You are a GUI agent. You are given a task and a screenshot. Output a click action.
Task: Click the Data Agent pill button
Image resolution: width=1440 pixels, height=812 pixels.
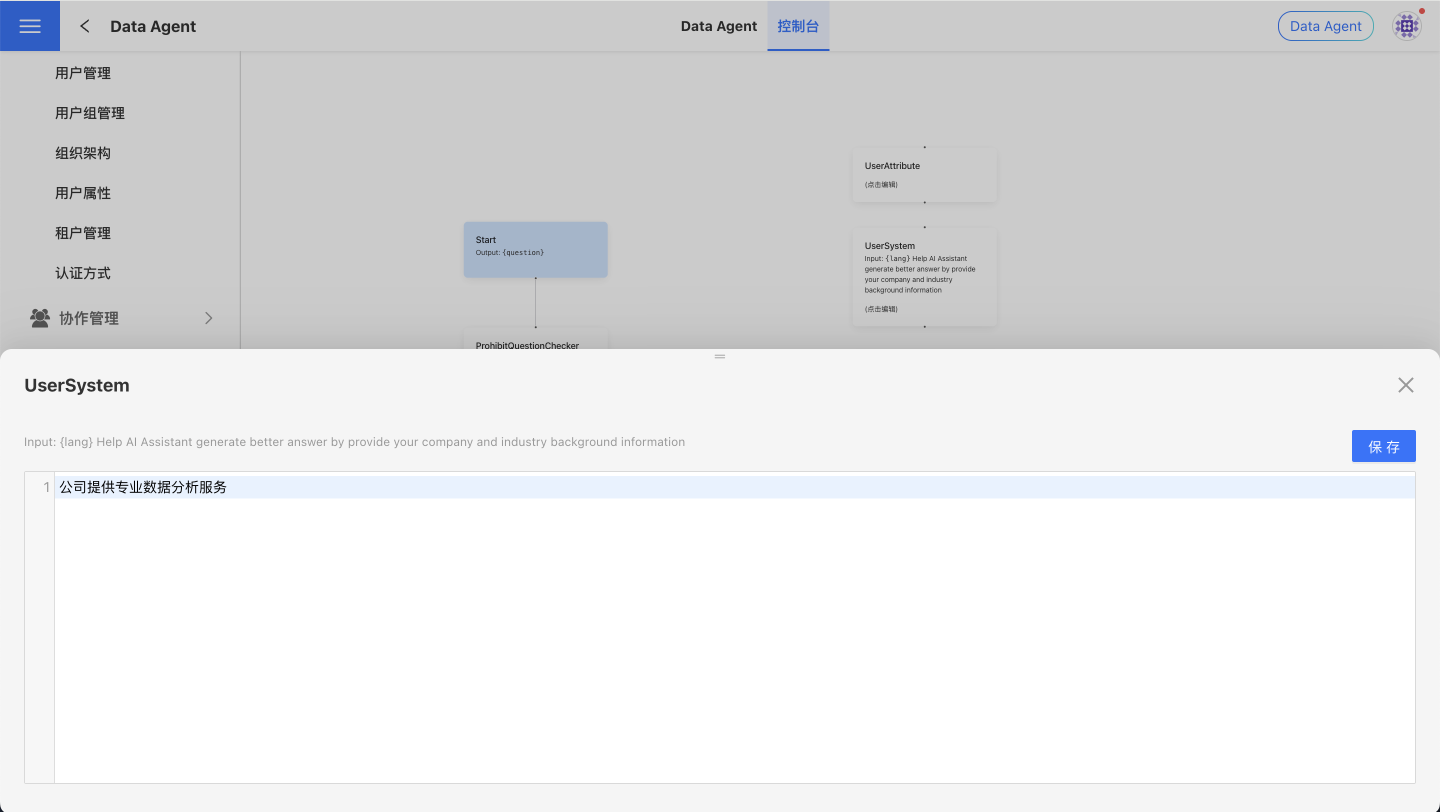pos(1325,26)
